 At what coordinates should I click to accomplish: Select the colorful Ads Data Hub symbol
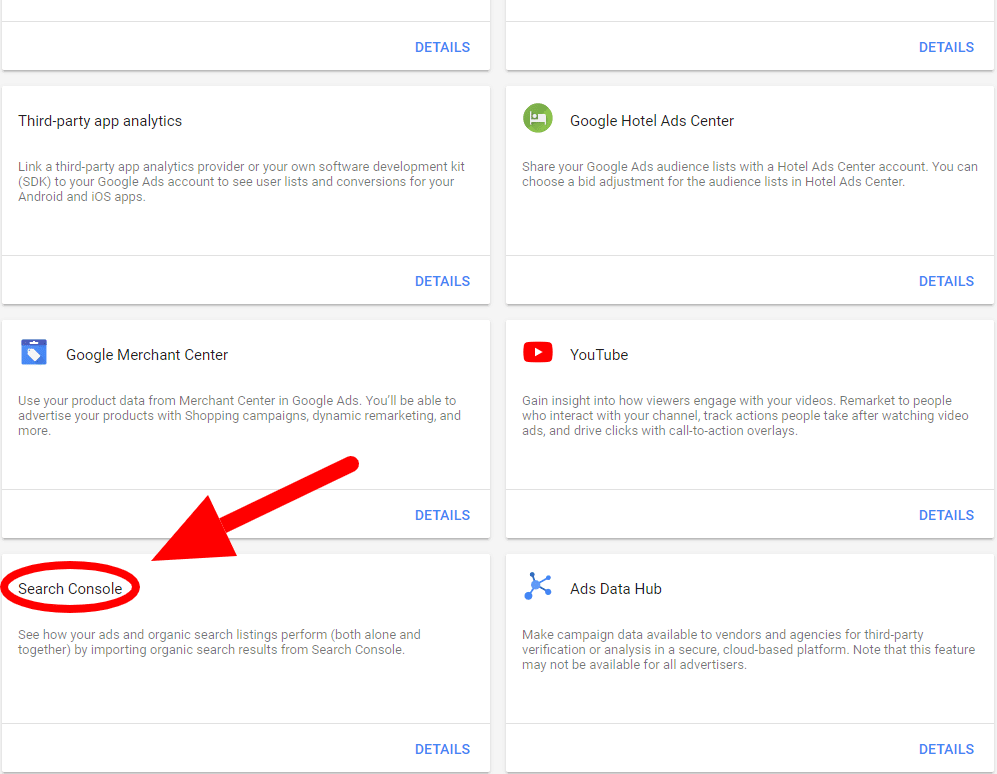pyautogui.click(x=537, y=587)
